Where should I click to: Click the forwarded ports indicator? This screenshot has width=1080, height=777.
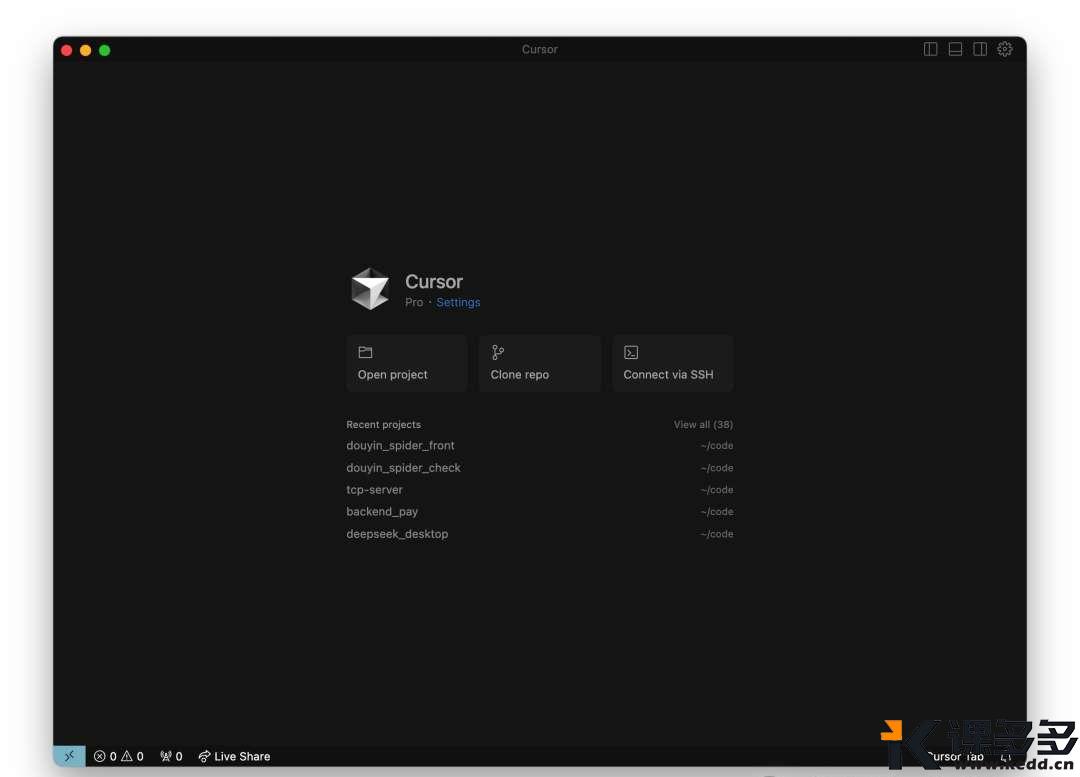tap(171, 756)
